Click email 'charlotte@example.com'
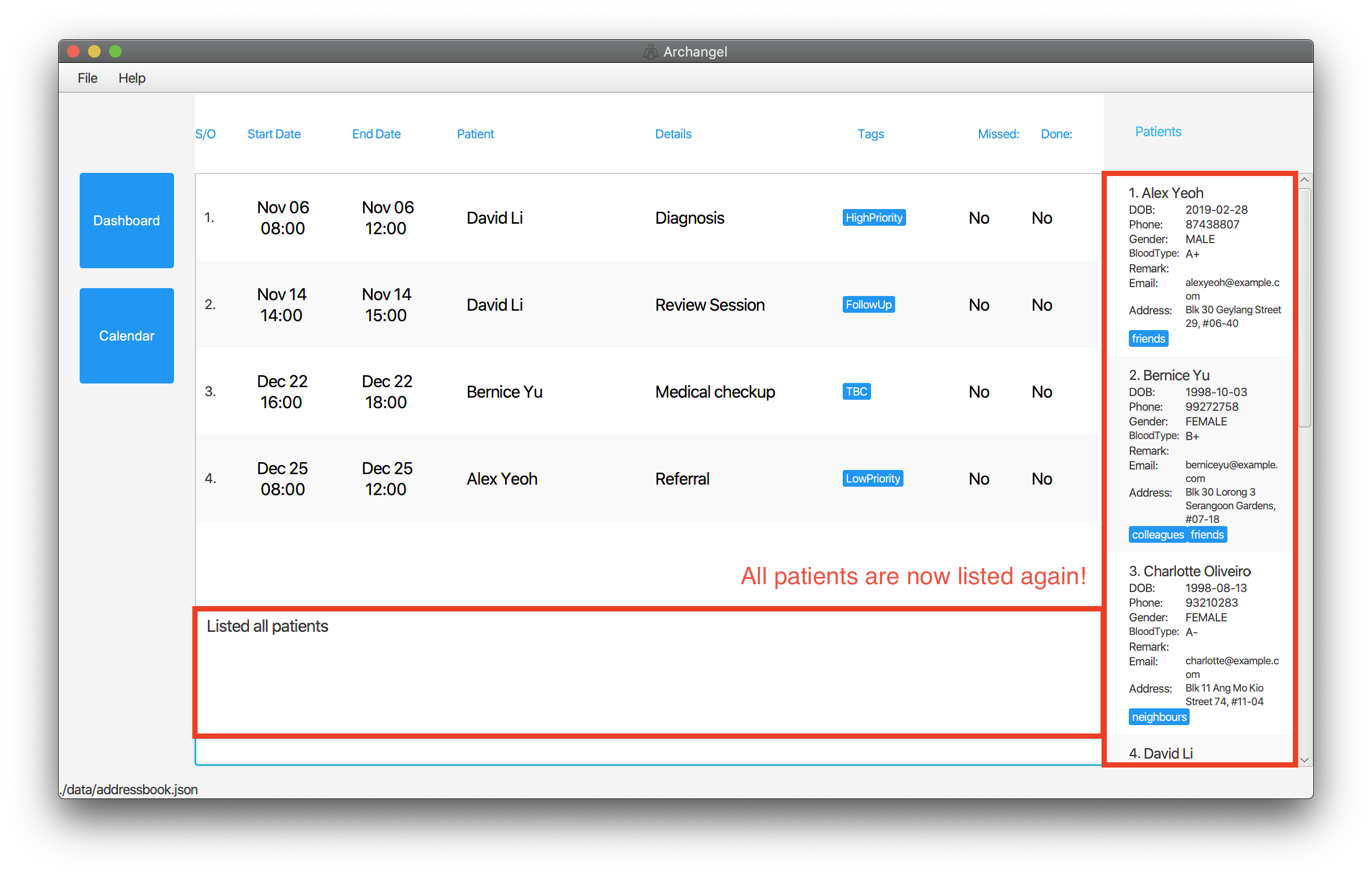The height and width of the screenshot is (876, 1372). tap(1232, 667)
